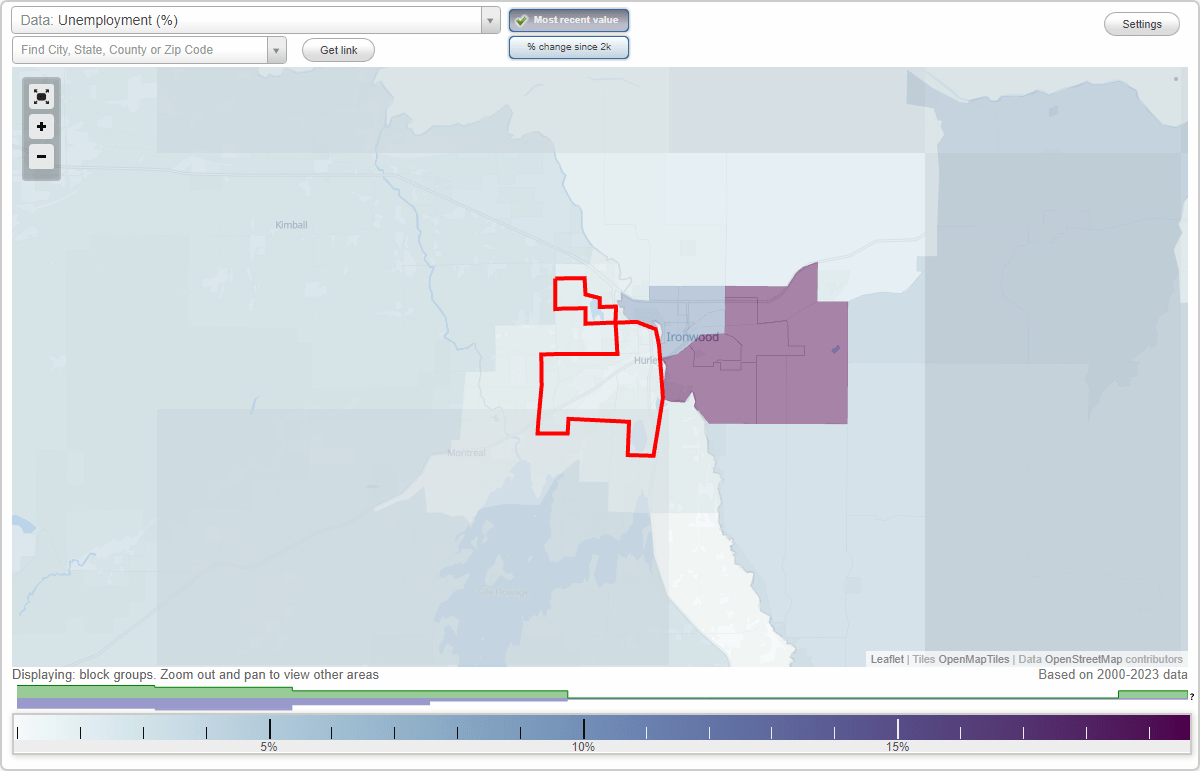Click the Ironwood map label
Screen dimensions: 1200x771
click(693, 337)
